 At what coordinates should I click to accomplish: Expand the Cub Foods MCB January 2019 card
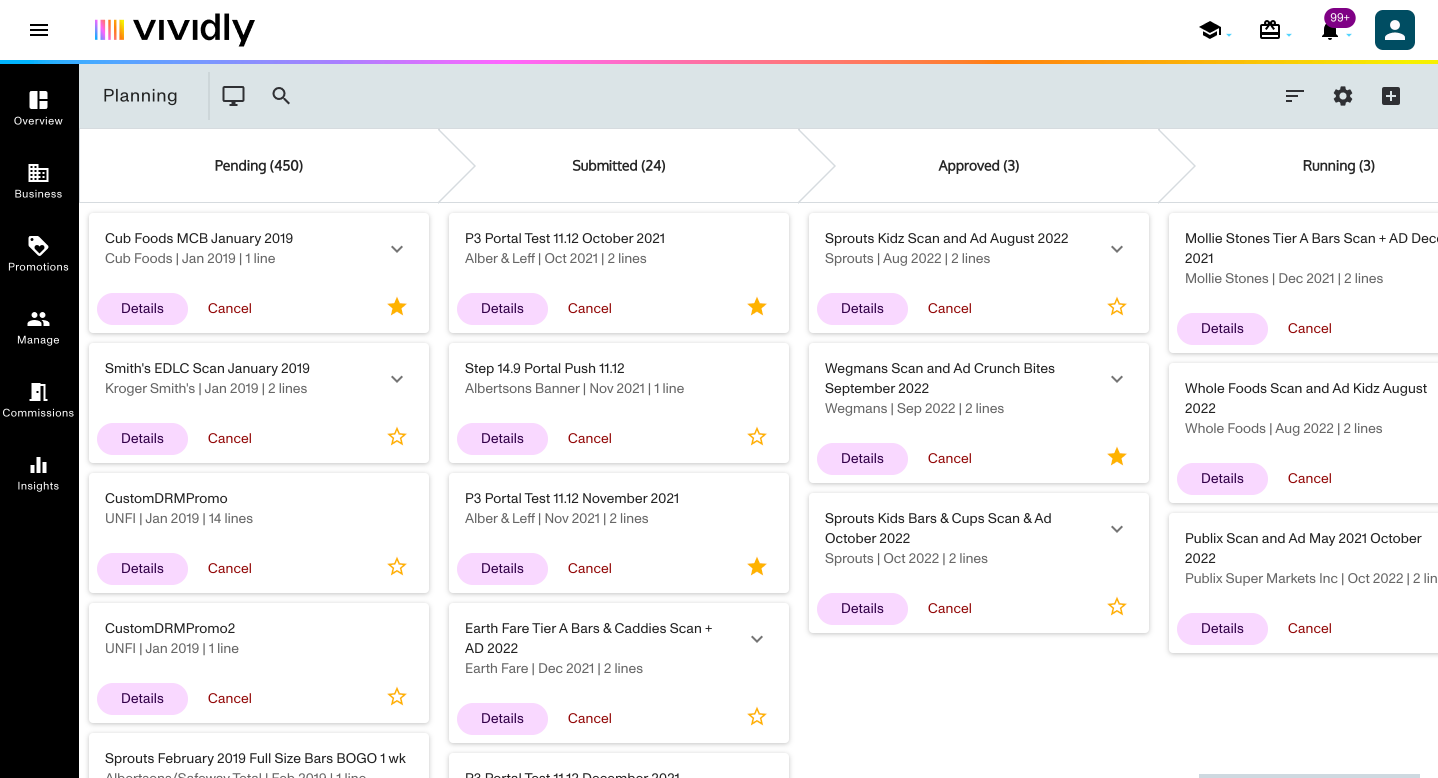[x=397, y=249]
